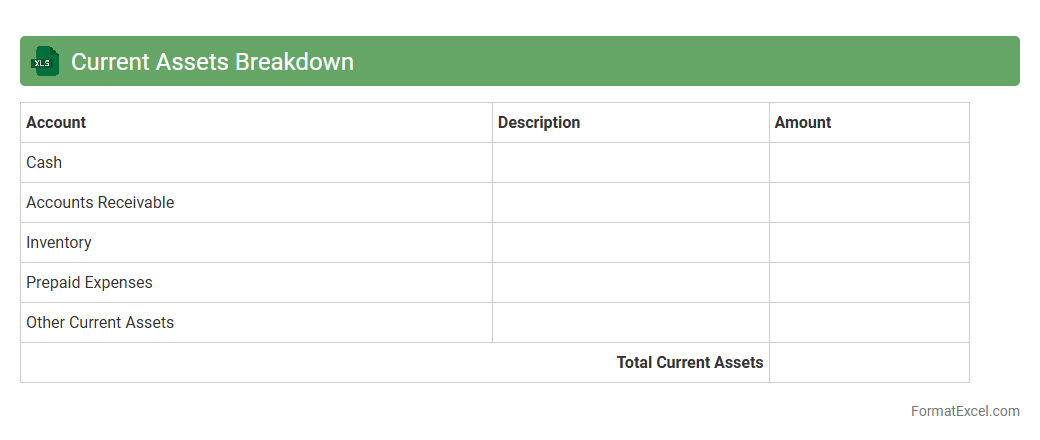Select the Description column header
The width and height of the screenshot is (1040, 440).
(539, 123)
